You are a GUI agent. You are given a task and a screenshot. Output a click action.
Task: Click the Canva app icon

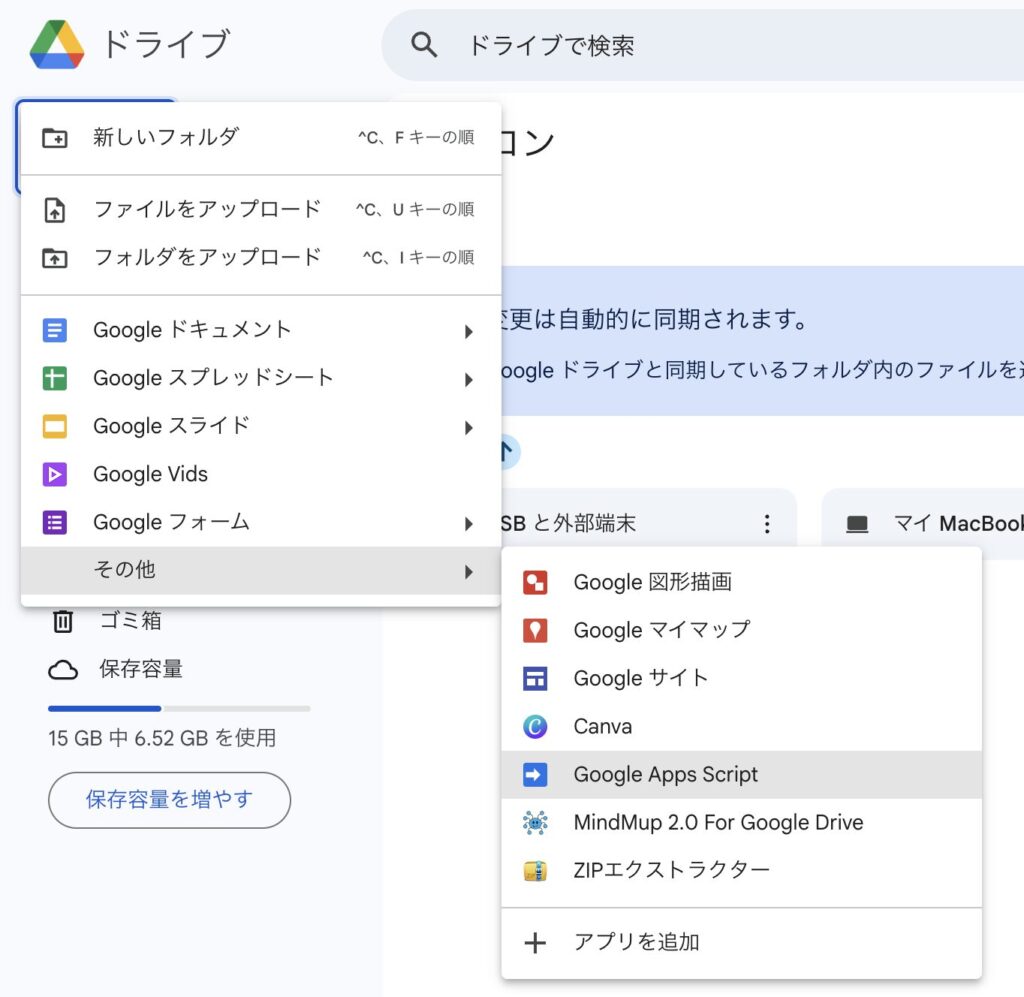click(535, 726)
